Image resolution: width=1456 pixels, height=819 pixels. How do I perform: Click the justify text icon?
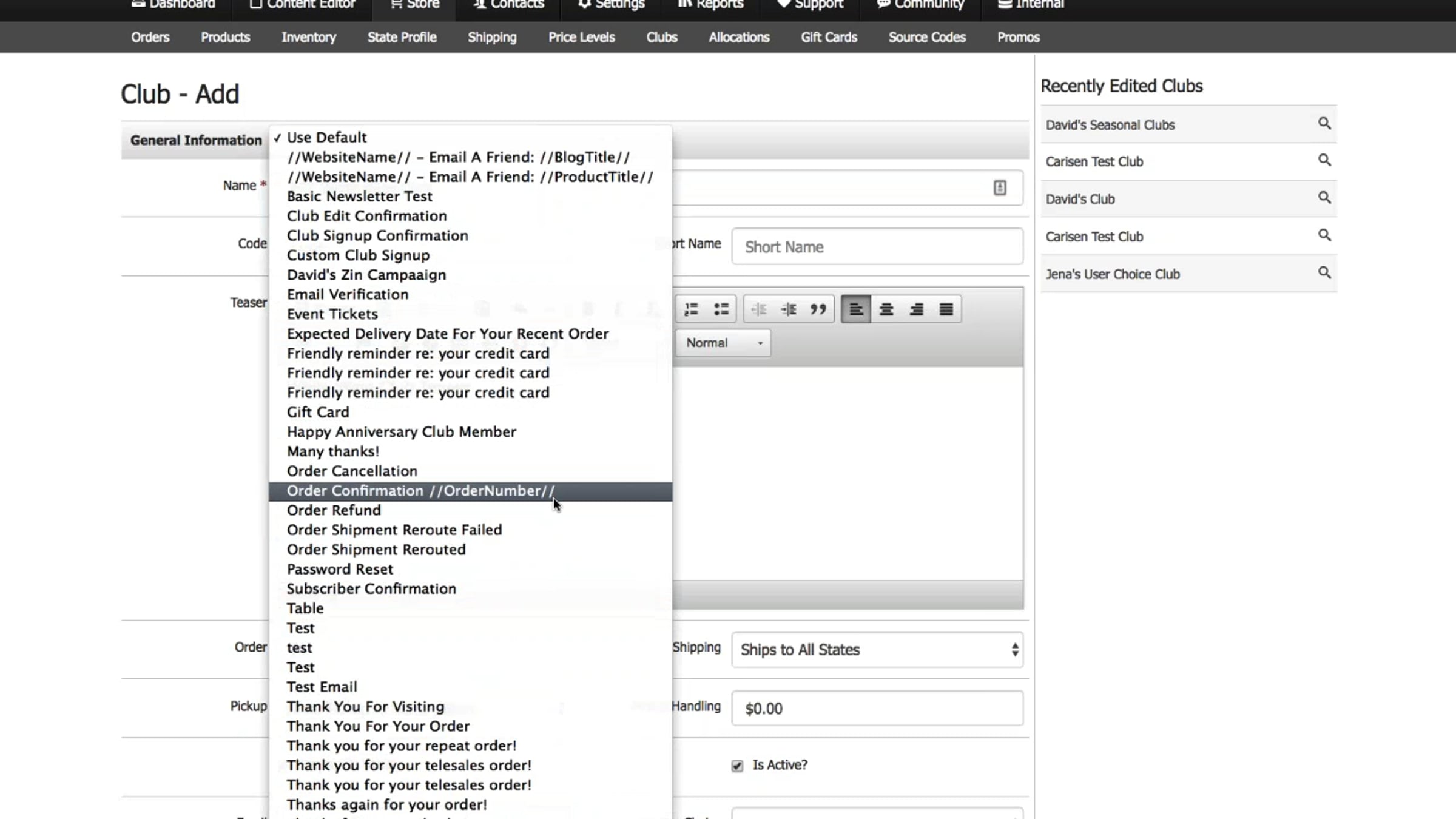point(946,309)
